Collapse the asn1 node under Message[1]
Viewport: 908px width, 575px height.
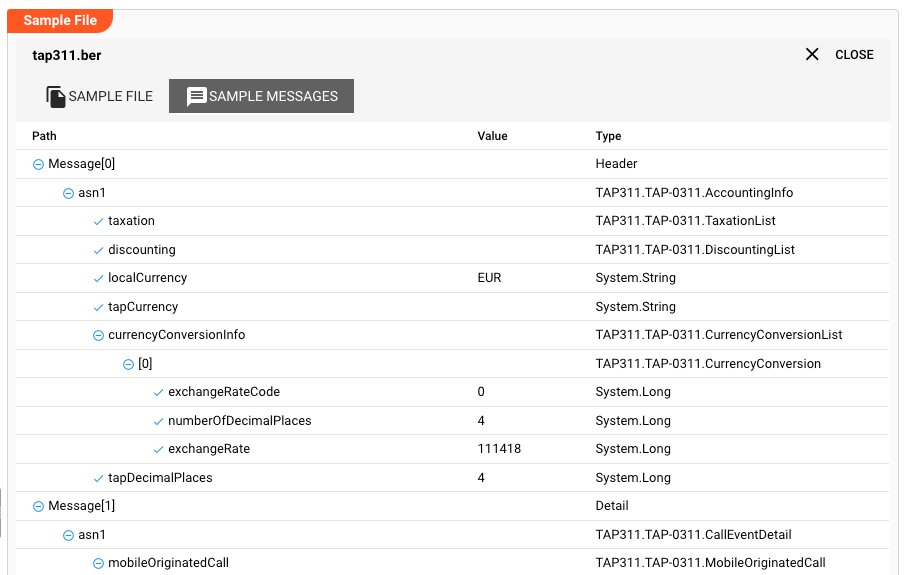pyautogui.click(x=68, y=536)
